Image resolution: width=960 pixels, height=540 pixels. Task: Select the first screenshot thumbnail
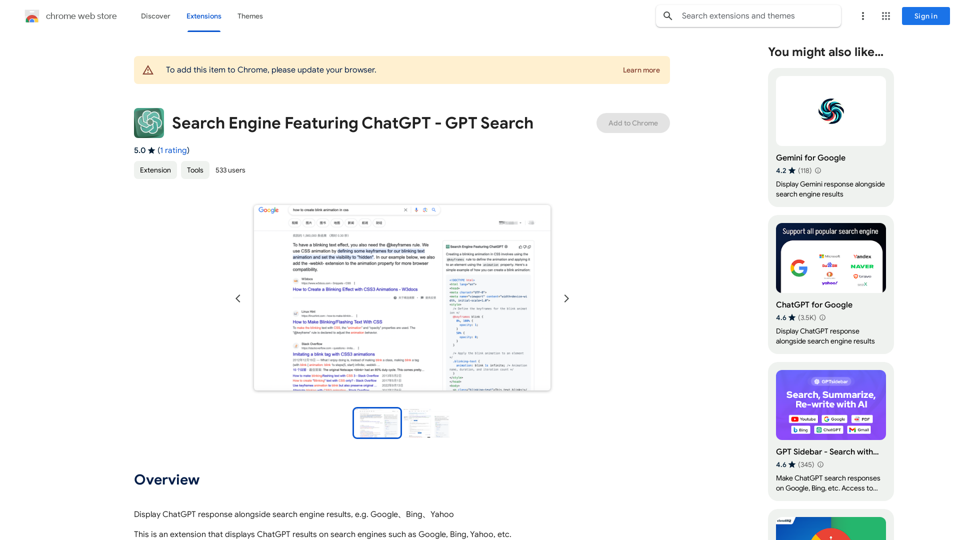tap(377, 423)
